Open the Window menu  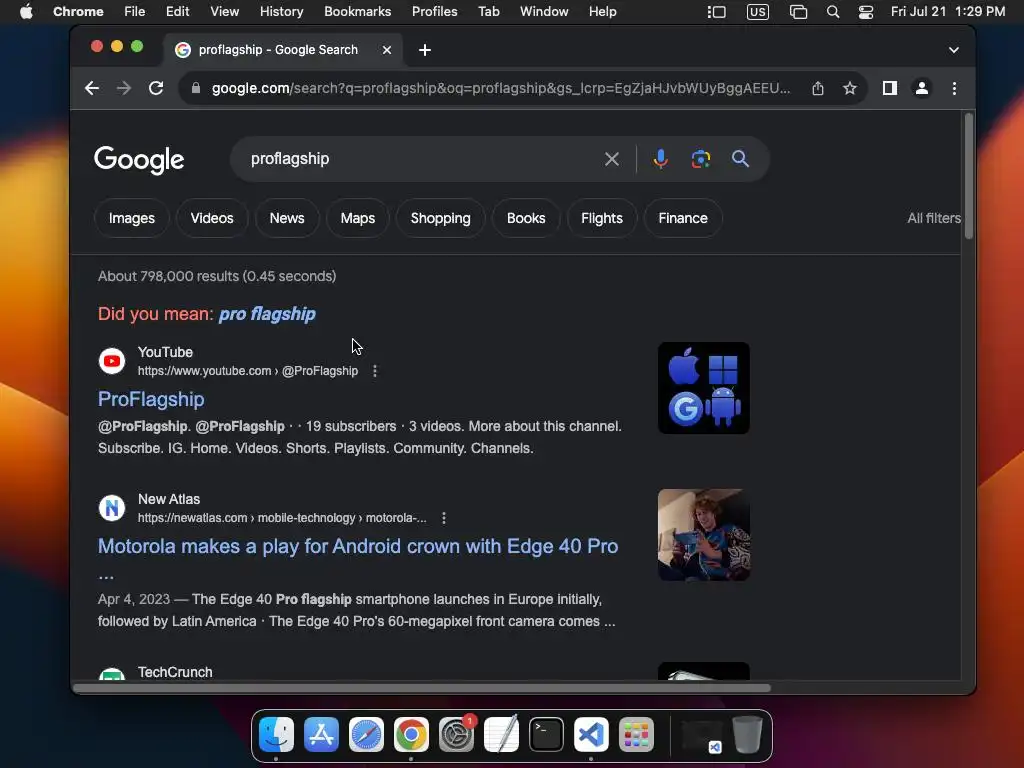point(544,12)
